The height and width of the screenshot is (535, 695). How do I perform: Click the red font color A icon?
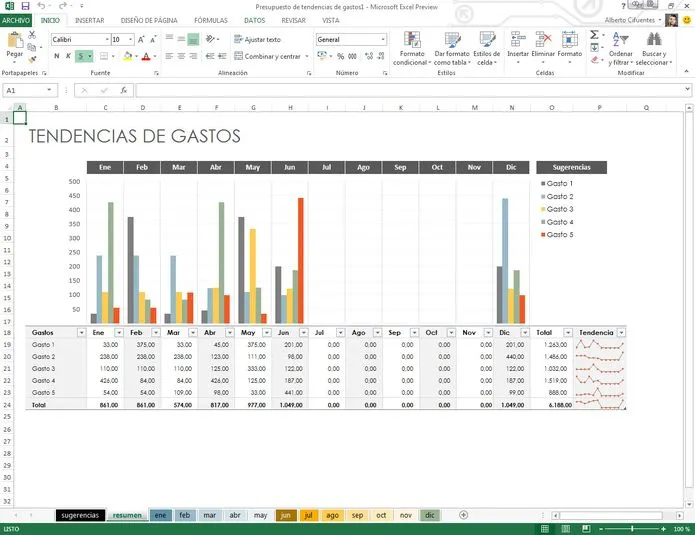coord(146,56)
